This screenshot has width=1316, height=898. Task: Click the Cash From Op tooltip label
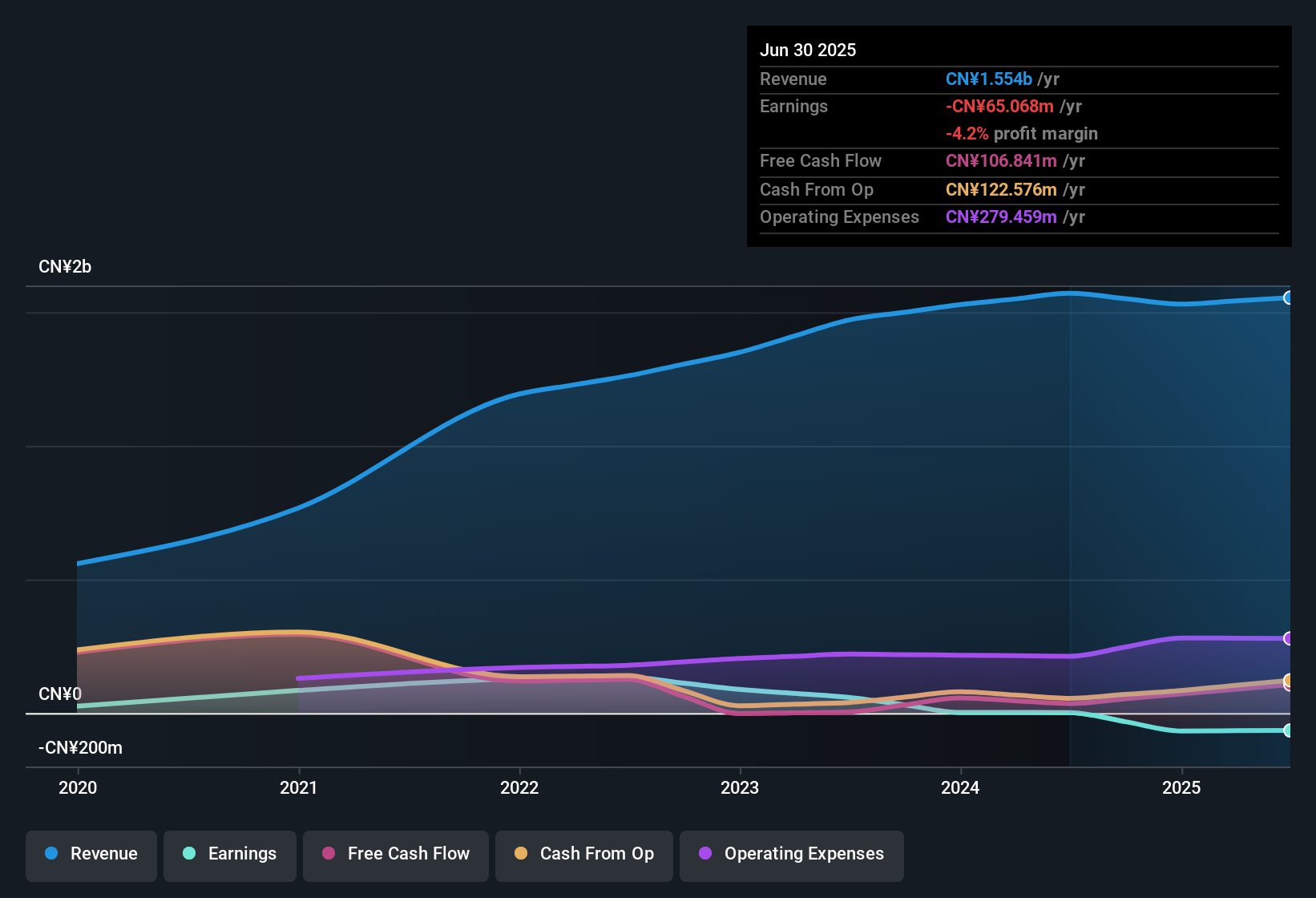(817, 190)
